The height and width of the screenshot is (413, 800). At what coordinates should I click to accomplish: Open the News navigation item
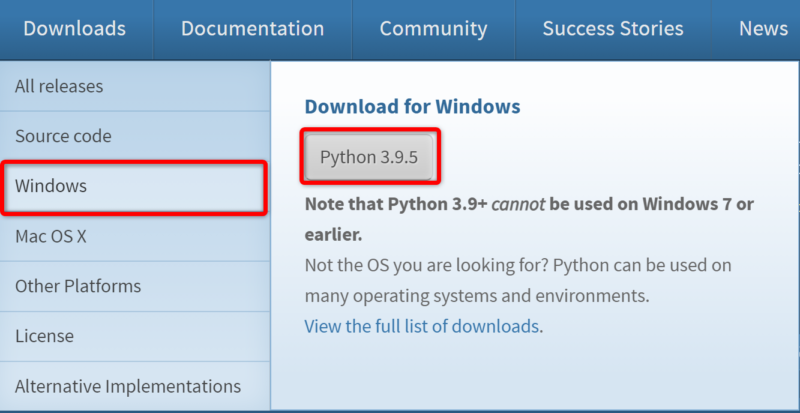(762, 29)
